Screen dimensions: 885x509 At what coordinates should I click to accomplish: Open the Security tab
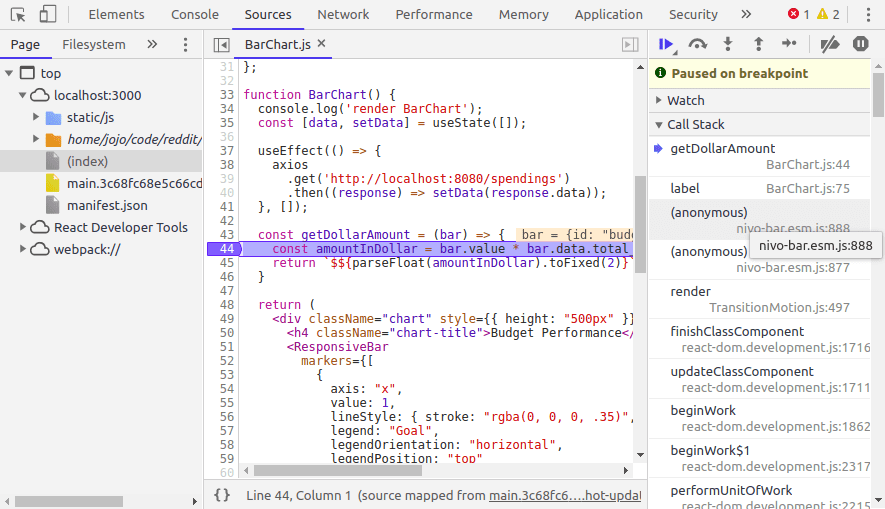pyautogui.click(x=693, y=15)
